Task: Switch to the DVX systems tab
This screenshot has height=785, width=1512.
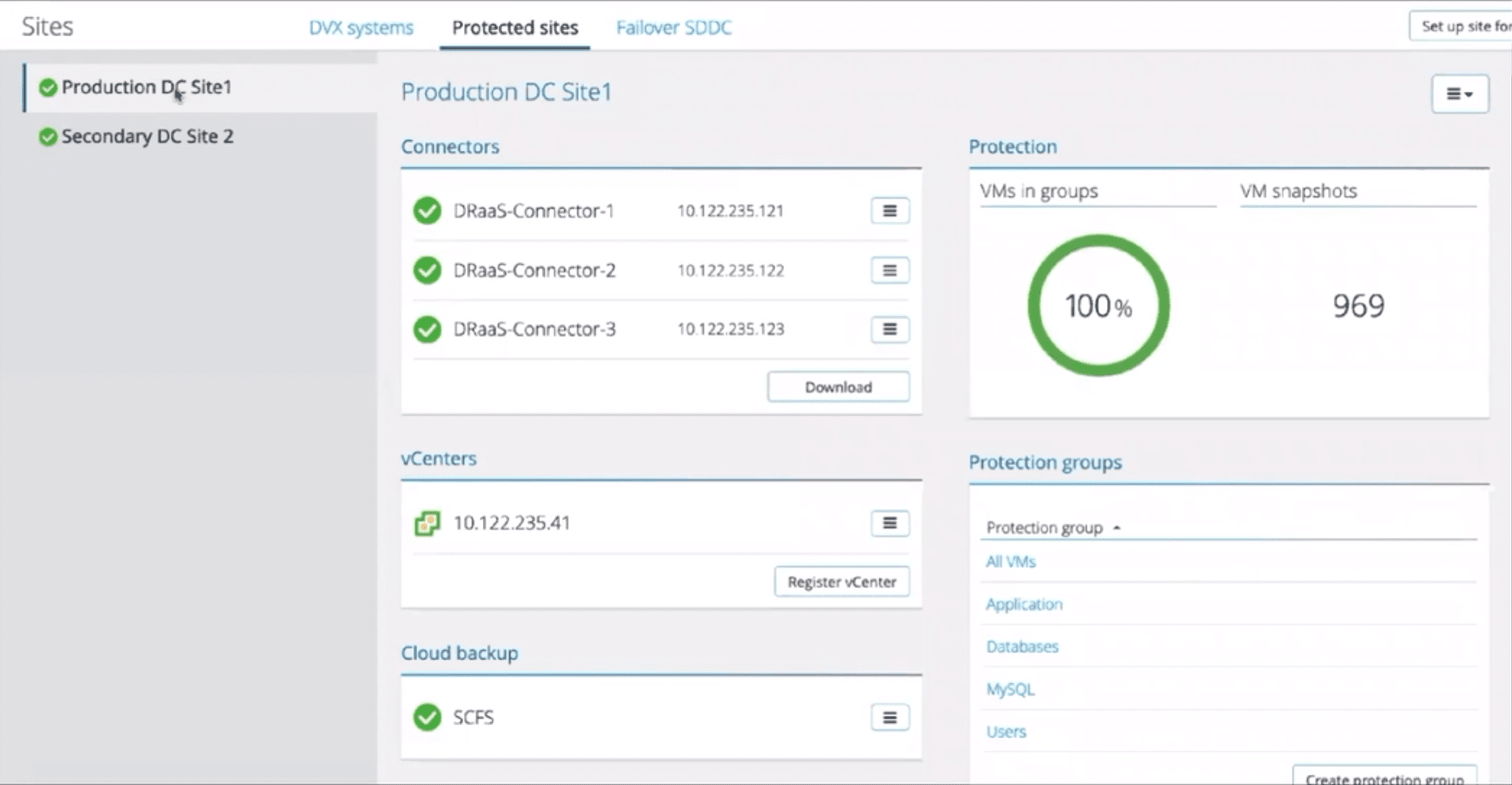Action: click(x=361, y=27)
